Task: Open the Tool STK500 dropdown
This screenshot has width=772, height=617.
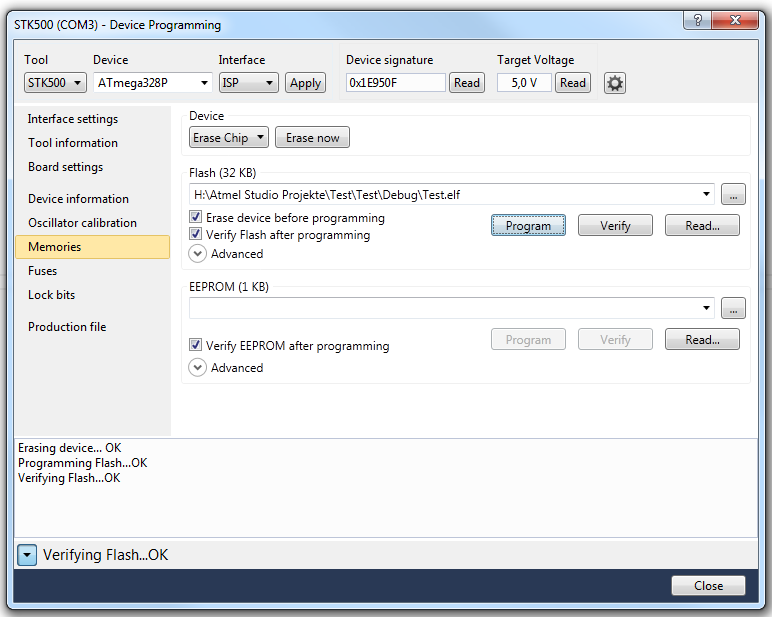Action: 55,83
